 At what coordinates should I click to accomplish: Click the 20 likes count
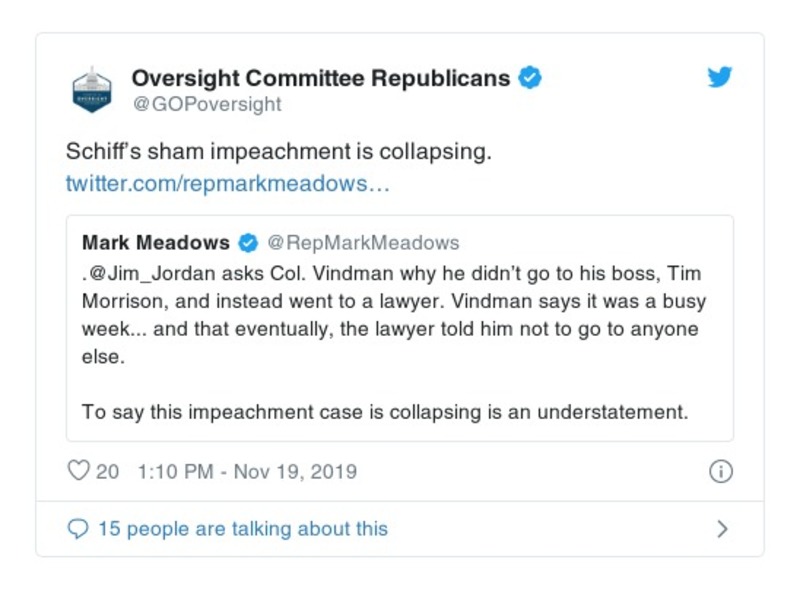(x=107, y=471)
